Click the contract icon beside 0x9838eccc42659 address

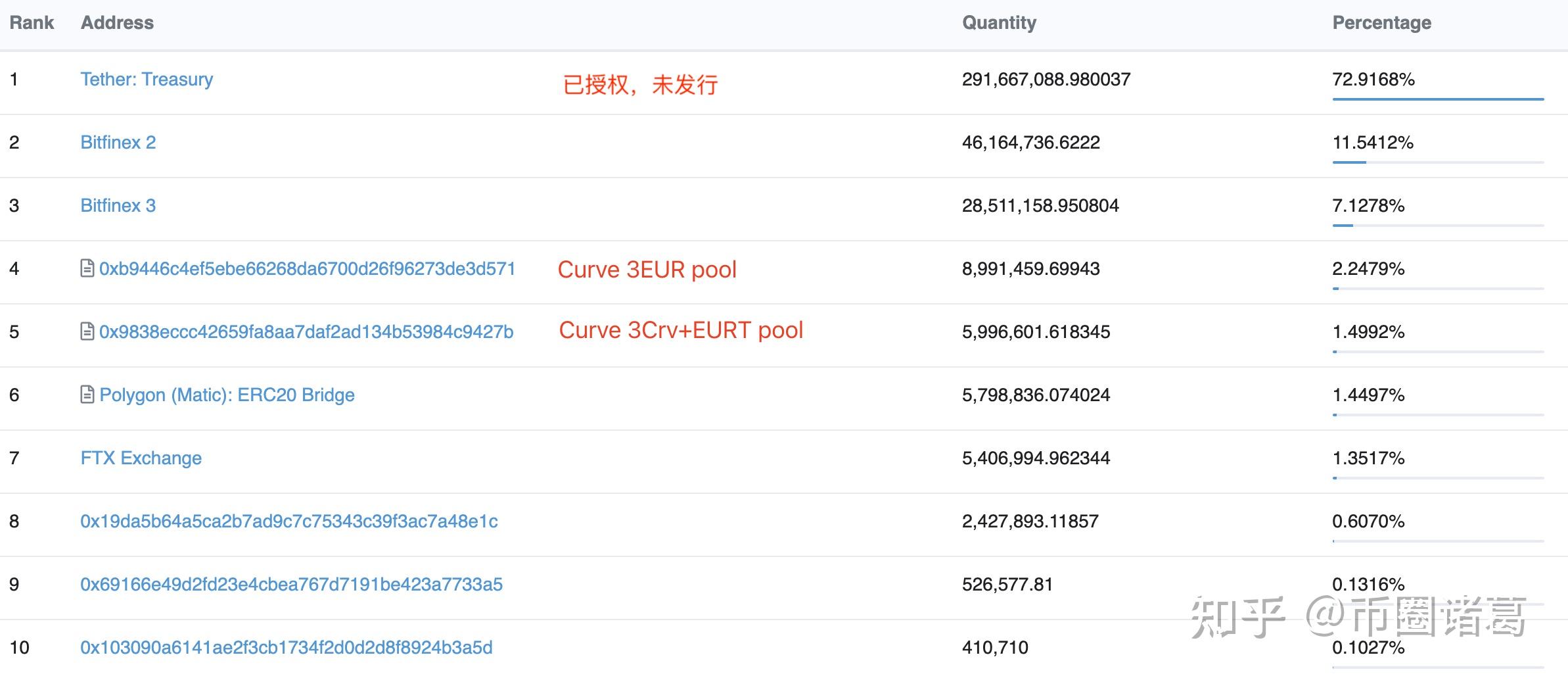(x=87, y=331)
